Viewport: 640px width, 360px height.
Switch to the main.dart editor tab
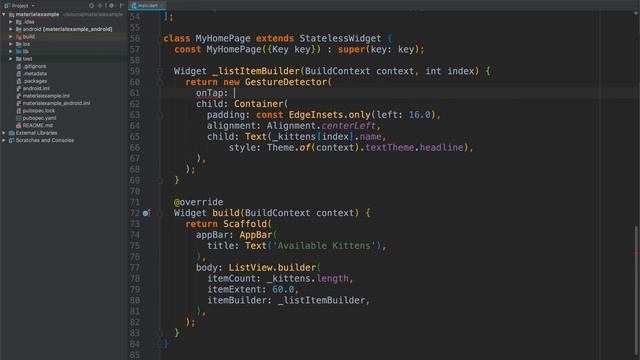coord(147,6)
